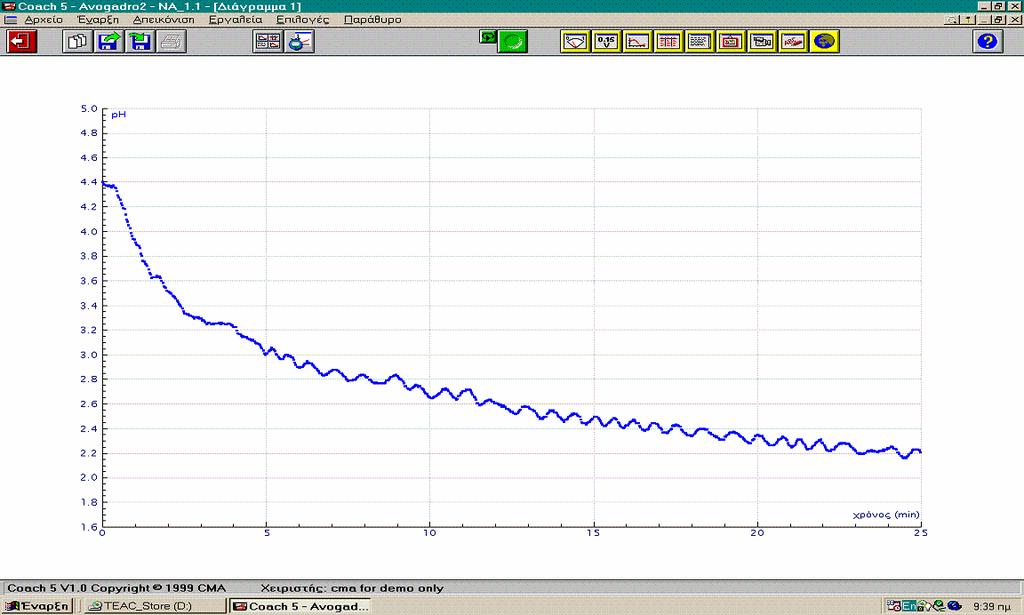Screen dimensions: 1024x615
Task: Click the 5.0 value on pH axis
Action: click(89, 108)
